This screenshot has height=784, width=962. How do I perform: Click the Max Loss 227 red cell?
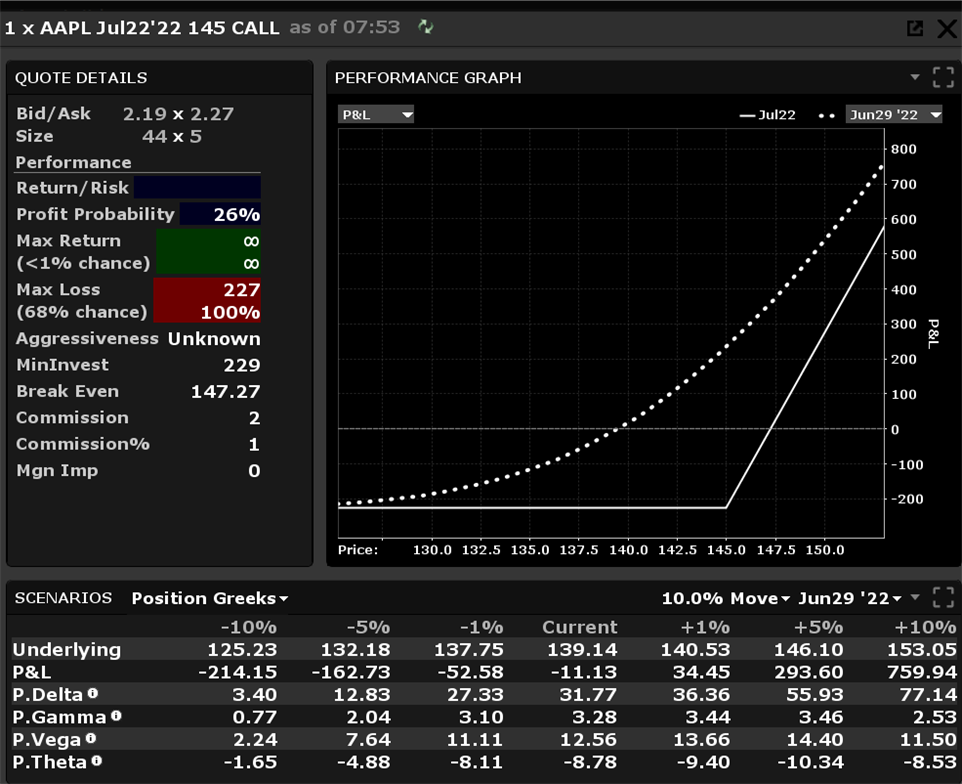click(x=207, y=300)
